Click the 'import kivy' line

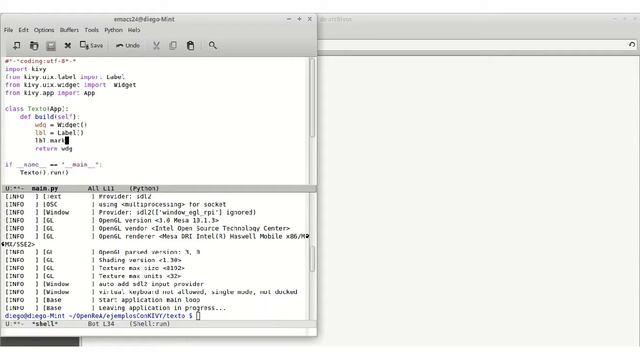26,69
